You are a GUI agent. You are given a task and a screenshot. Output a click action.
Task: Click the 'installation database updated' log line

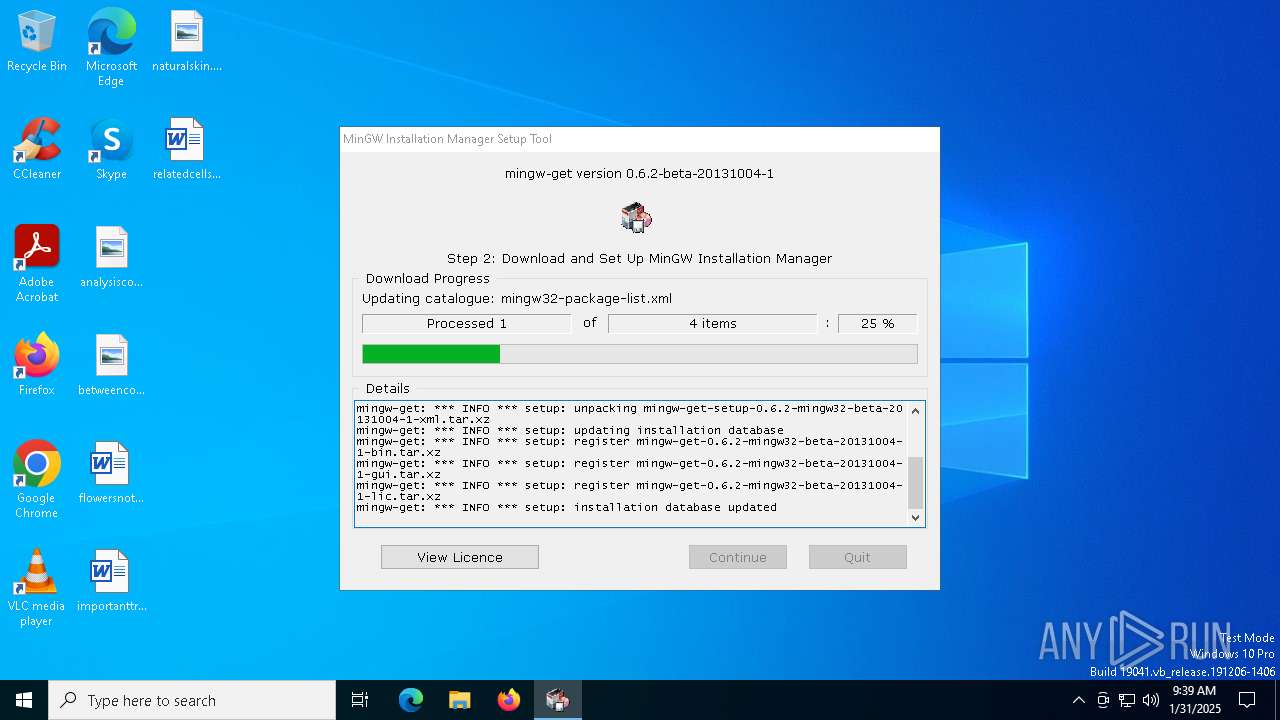coord(566,507)
